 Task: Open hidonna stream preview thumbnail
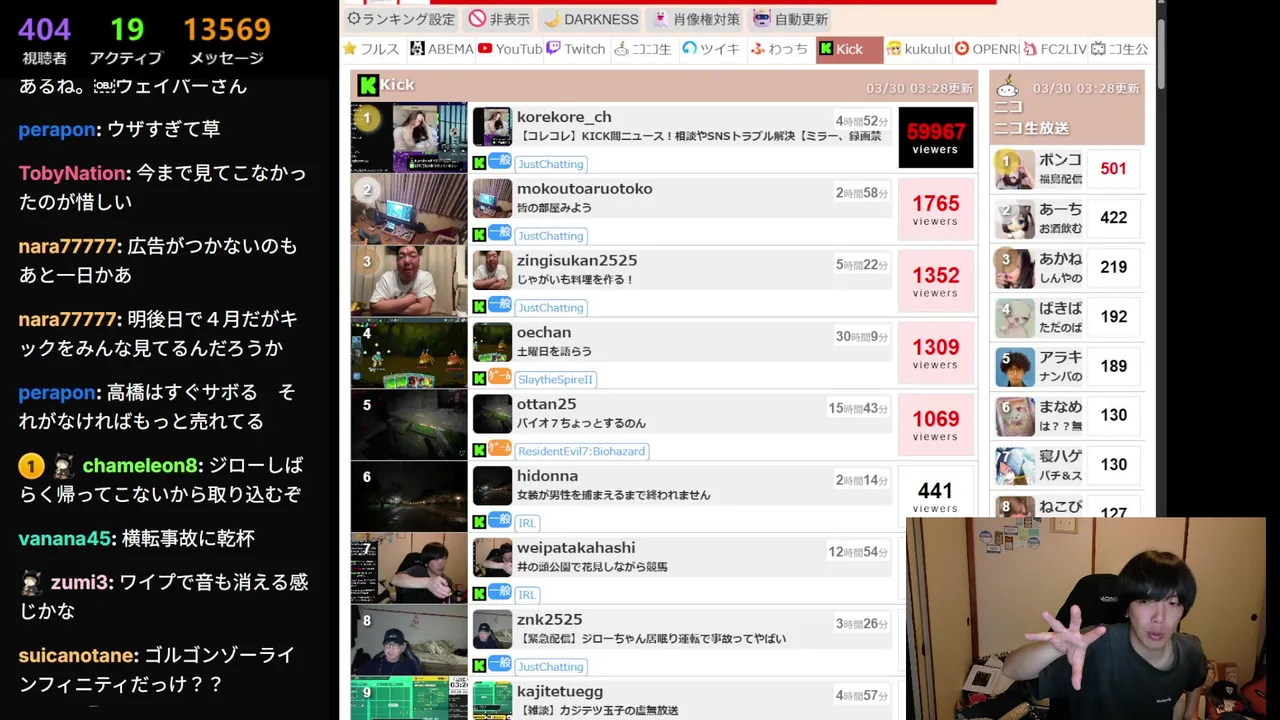(409, 497)
